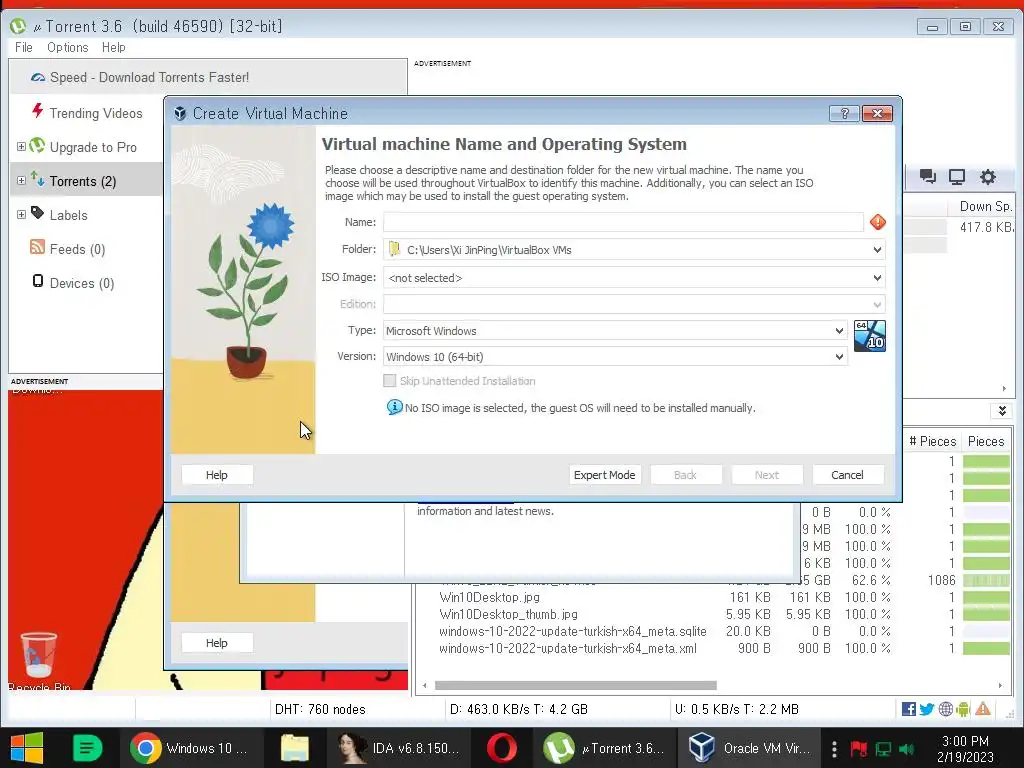Click the Expert Mode button

[x=605, y=475]
